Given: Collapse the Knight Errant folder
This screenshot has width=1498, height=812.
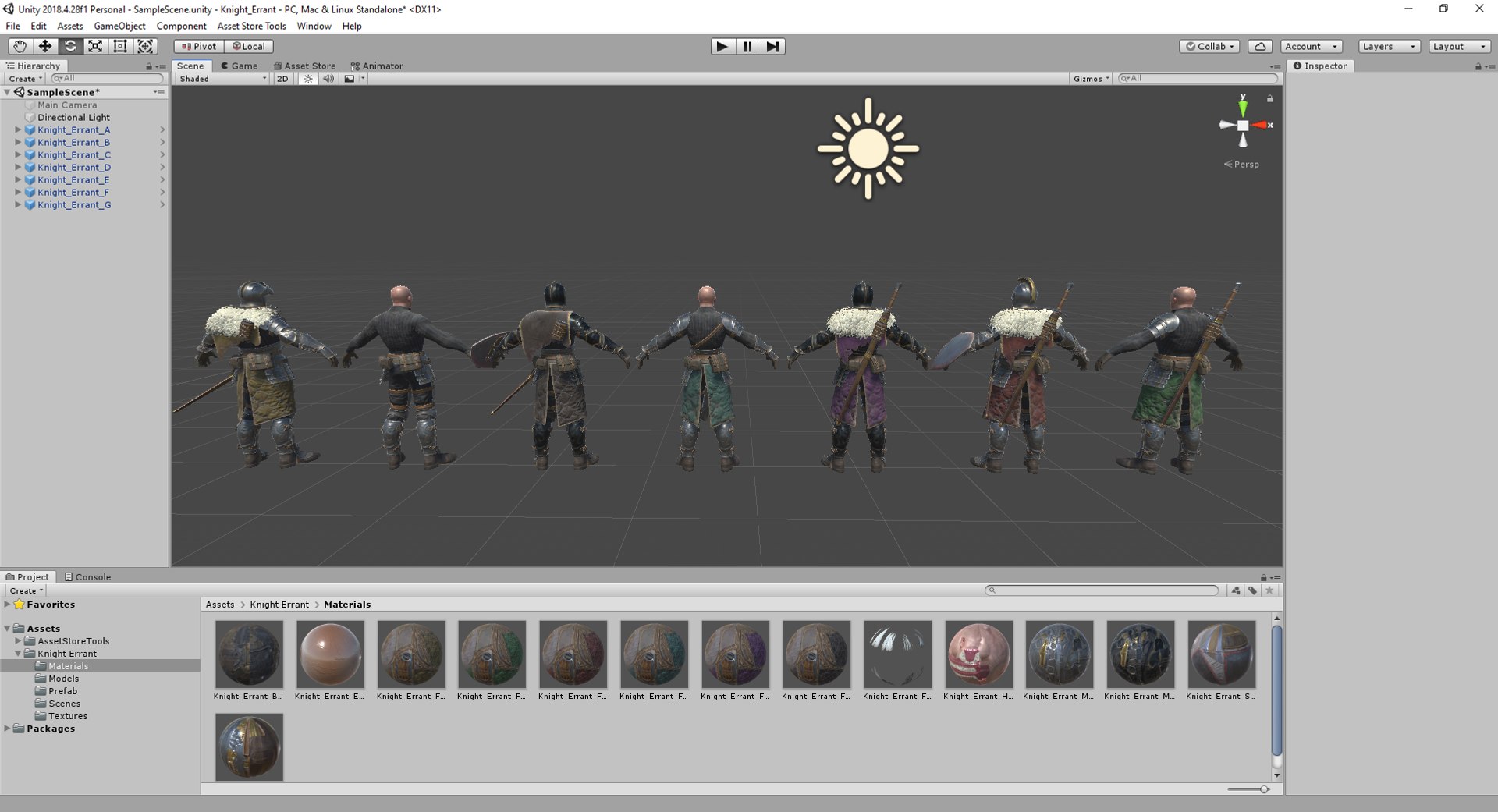Looking at the screenshot, I should point(18,653).
